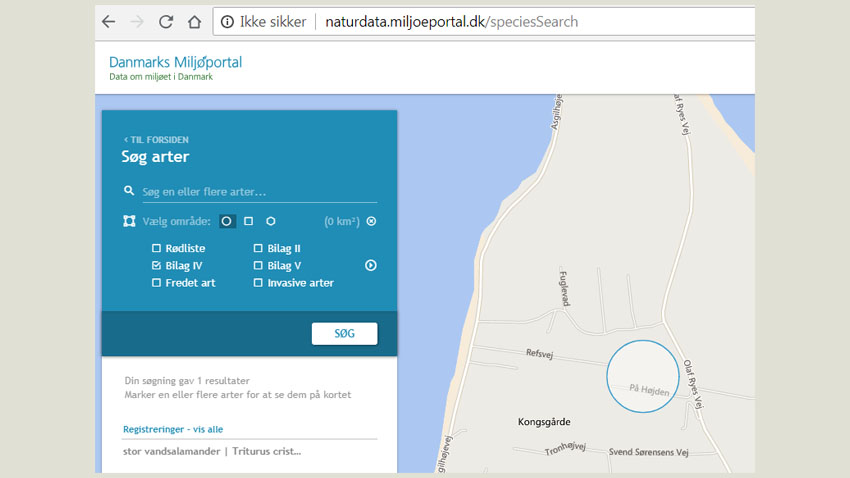The image size is (850, 478).
Task: Select the stor vandsalamander result
Action: 211,451
